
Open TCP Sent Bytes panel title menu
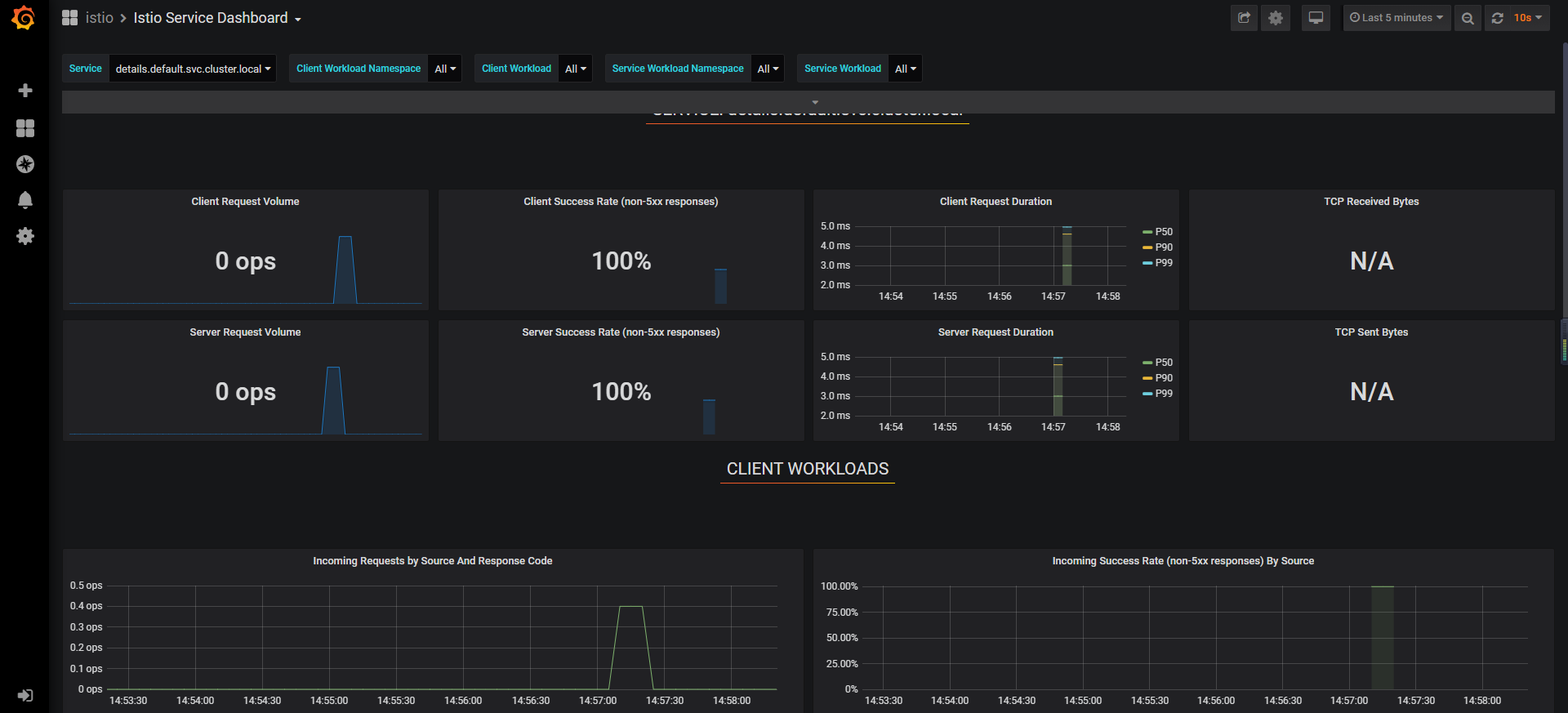click(x=1371, y=332)
